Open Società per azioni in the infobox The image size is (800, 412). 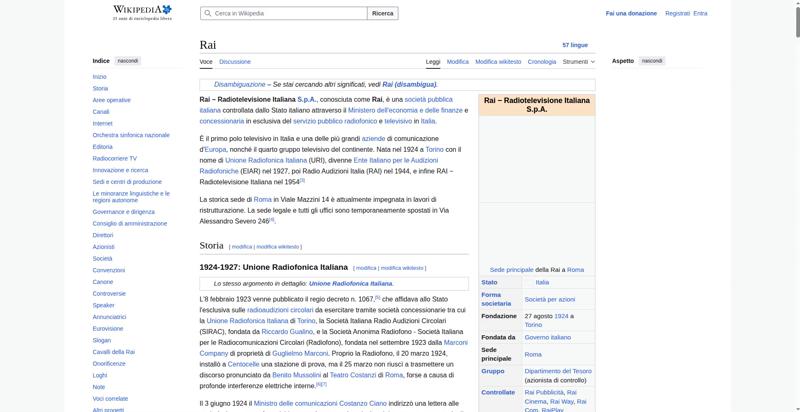[x=549, y=299]
